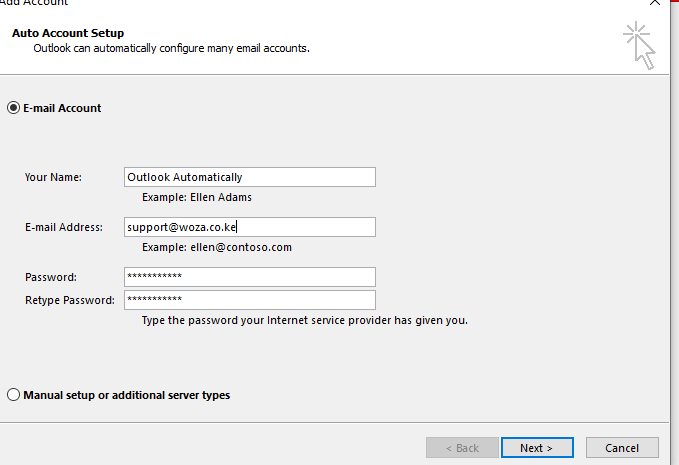Screen dimensions: 679x465
Task: Focus the E-mail Address input box
Action: 250,227
